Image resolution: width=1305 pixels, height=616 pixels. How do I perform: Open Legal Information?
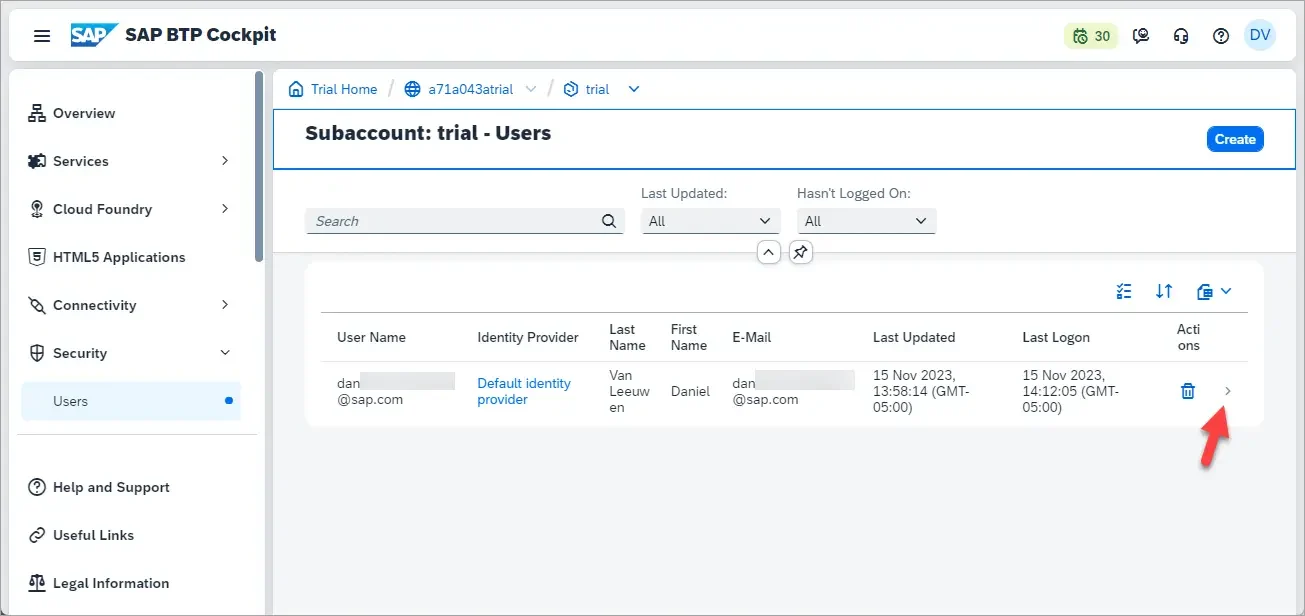(131, 583)
